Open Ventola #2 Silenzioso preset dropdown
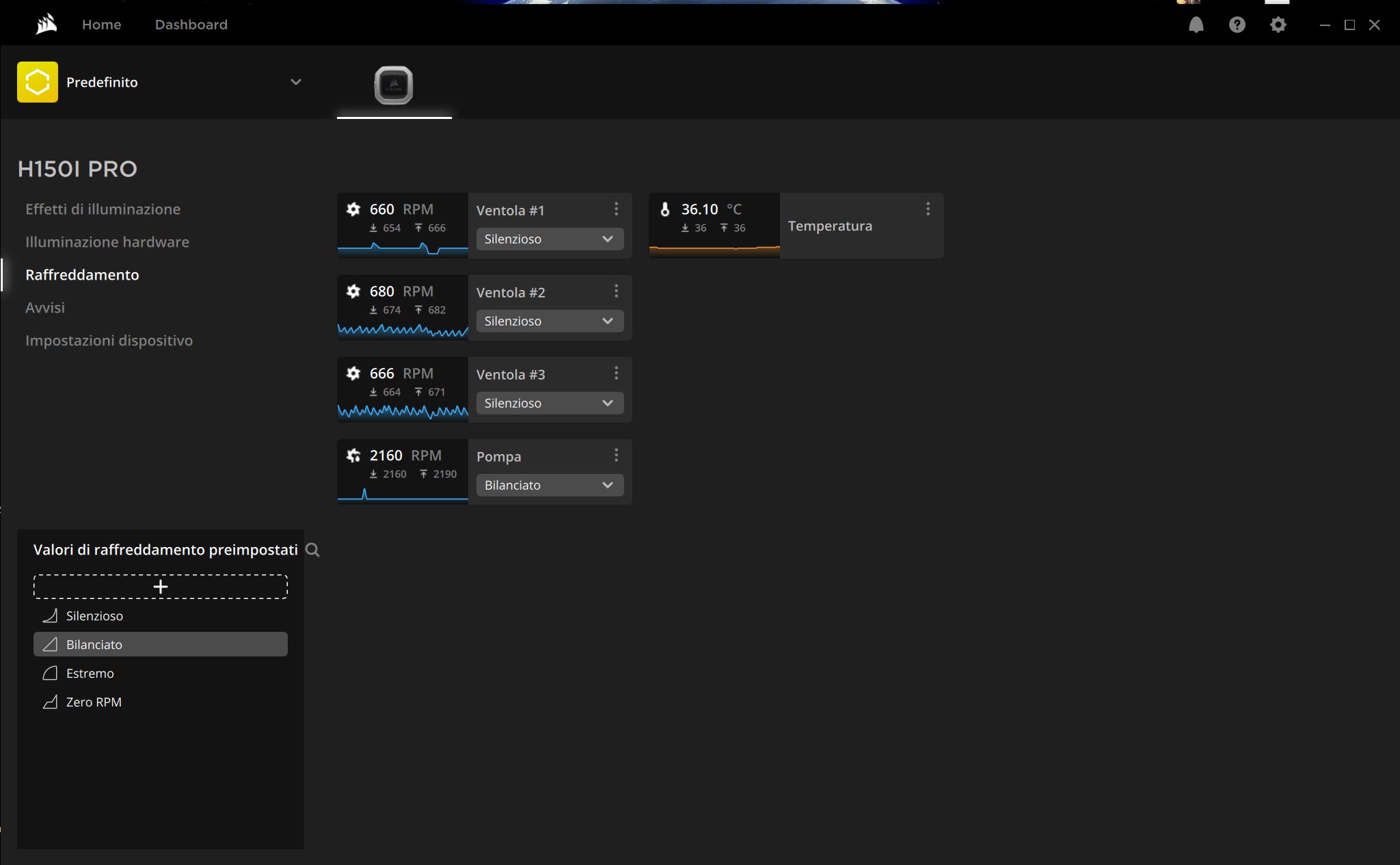The height and width of the screenshot is (865, 1400). [550, 321]
